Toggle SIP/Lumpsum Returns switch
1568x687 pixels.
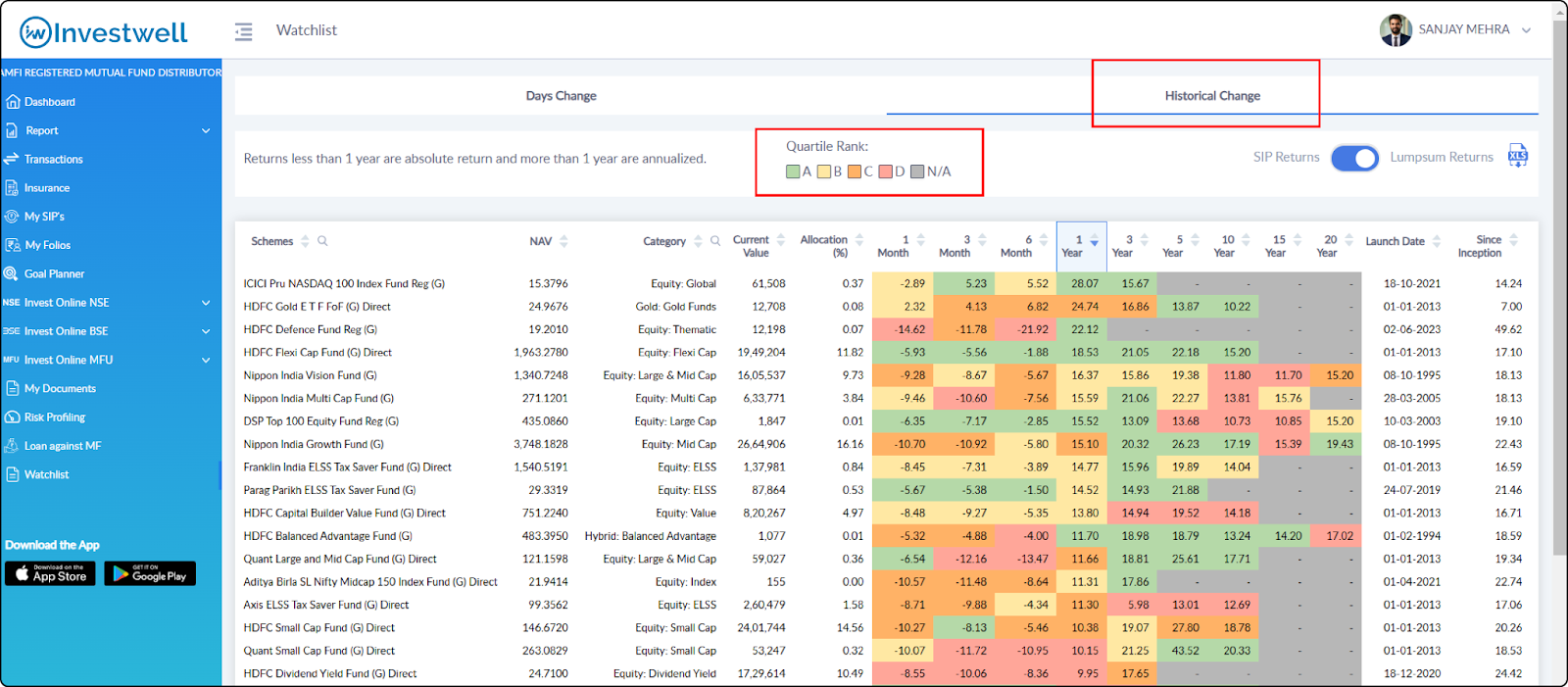1354,158
